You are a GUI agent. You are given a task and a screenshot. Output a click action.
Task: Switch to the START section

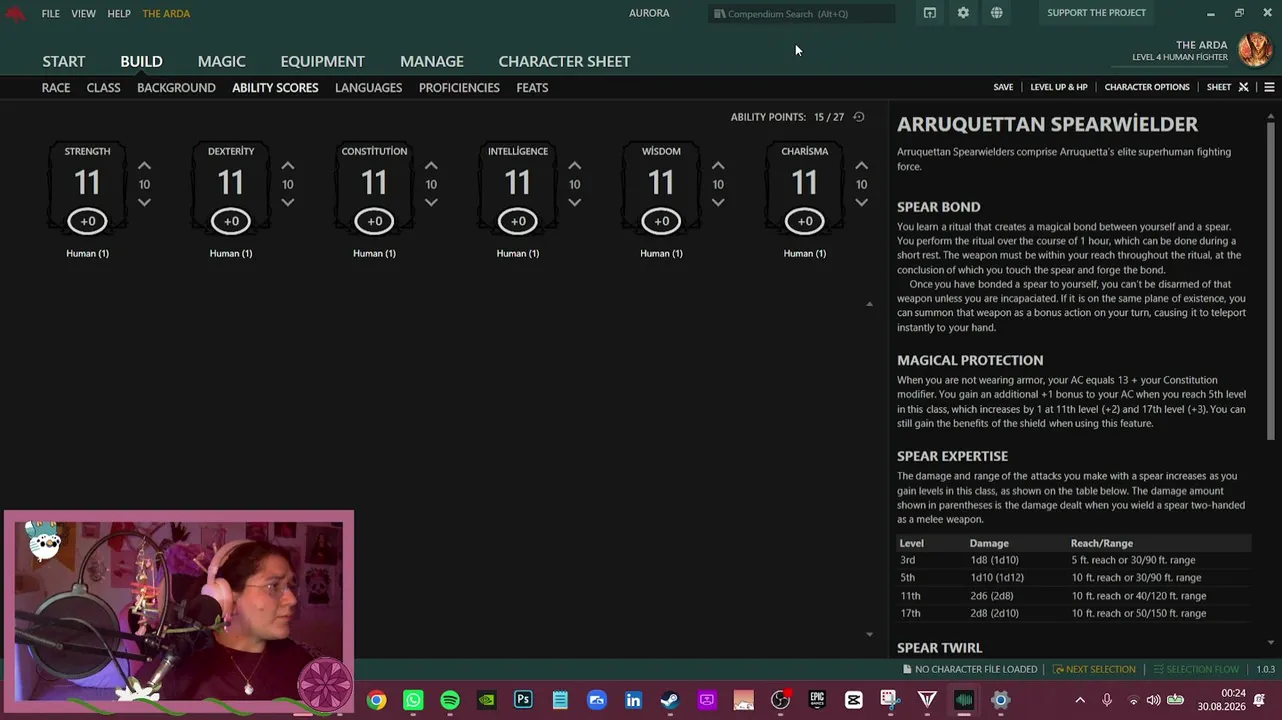pos(64,61)
